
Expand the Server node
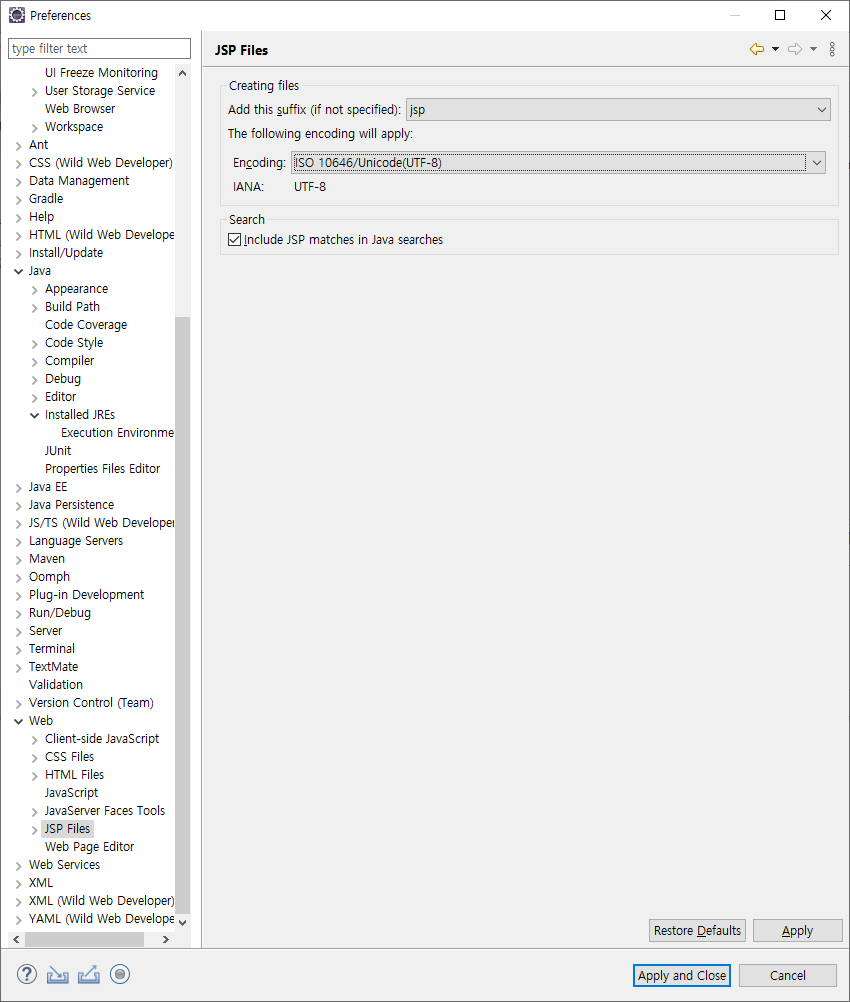point(19,631)
